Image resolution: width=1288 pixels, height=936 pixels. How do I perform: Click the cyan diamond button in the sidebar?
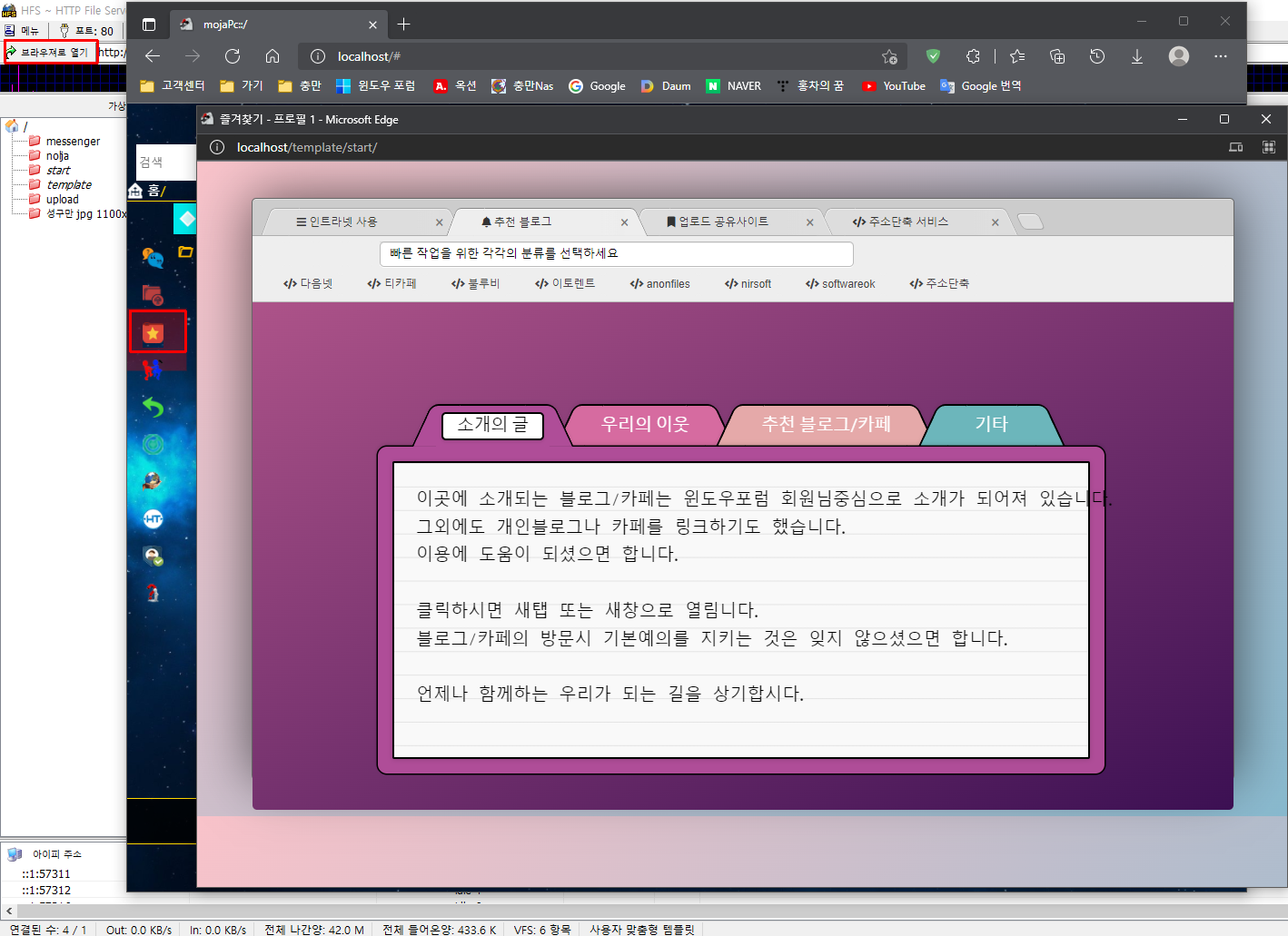click(185, 219)
